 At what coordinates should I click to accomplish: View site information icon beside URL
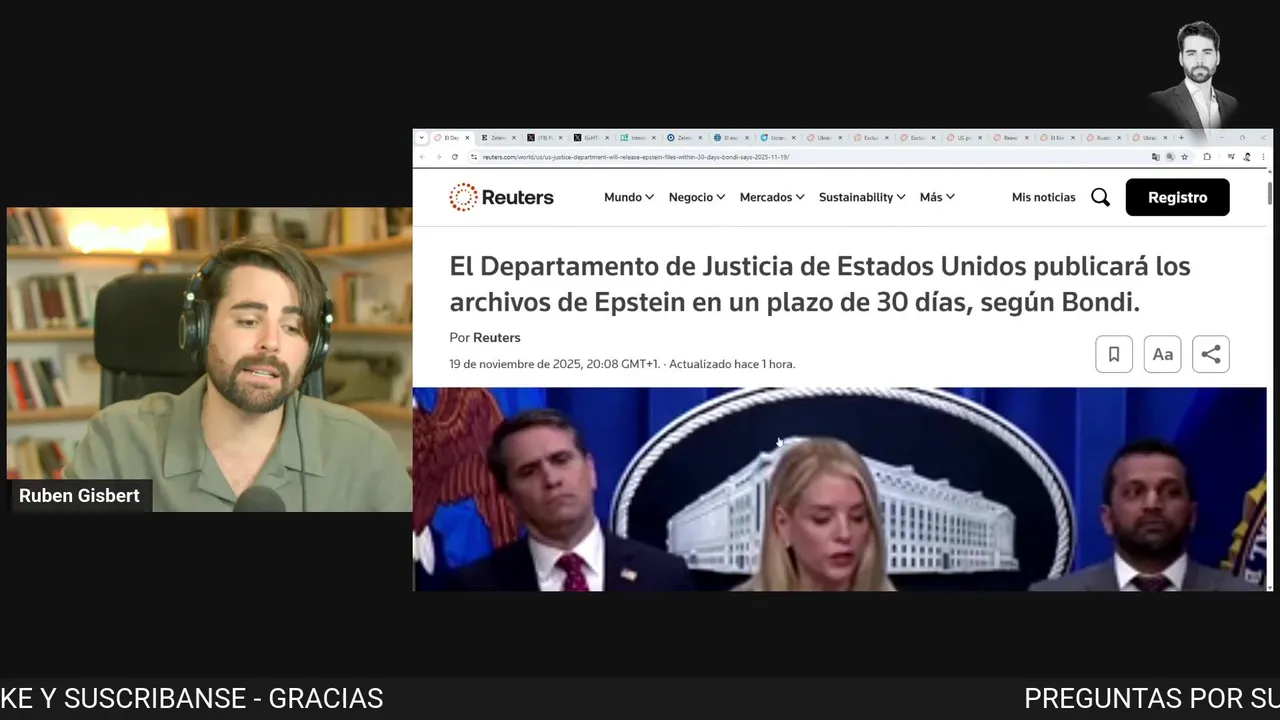(x=474, y=157)
